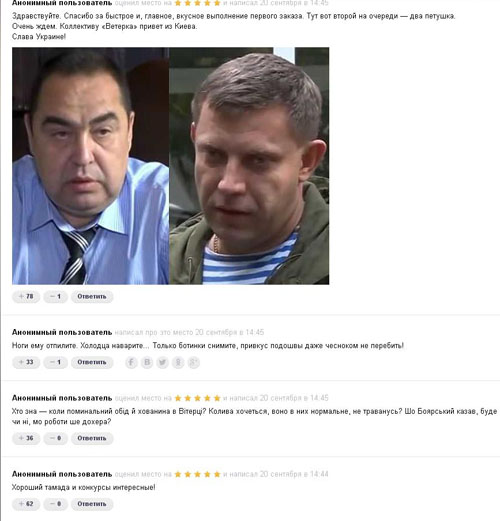Downvote the comment with 33 upvotes
Image resolution: width=500 pixels, height=521 pixels.
[55, 362]
